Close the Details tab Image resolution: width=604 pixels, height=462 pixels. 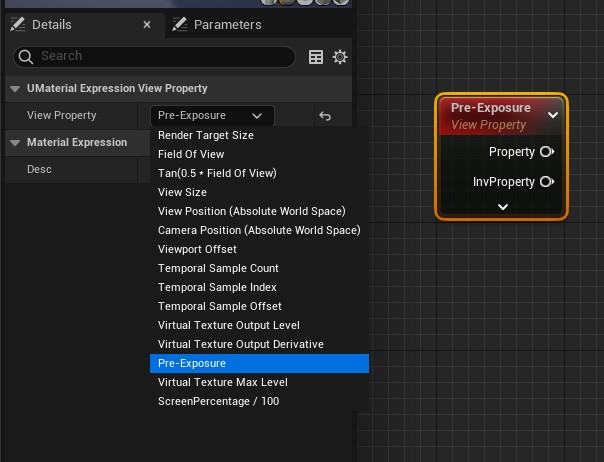147,24
